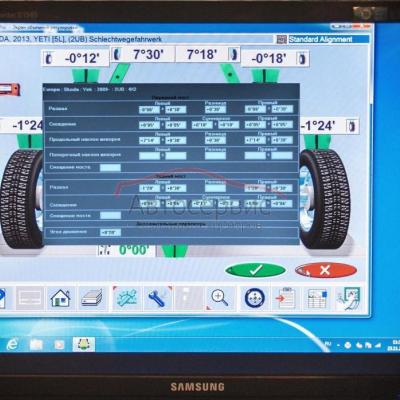Open the printer/scanner icon in the toolbar
400x400 pixels.
point(92,298)
